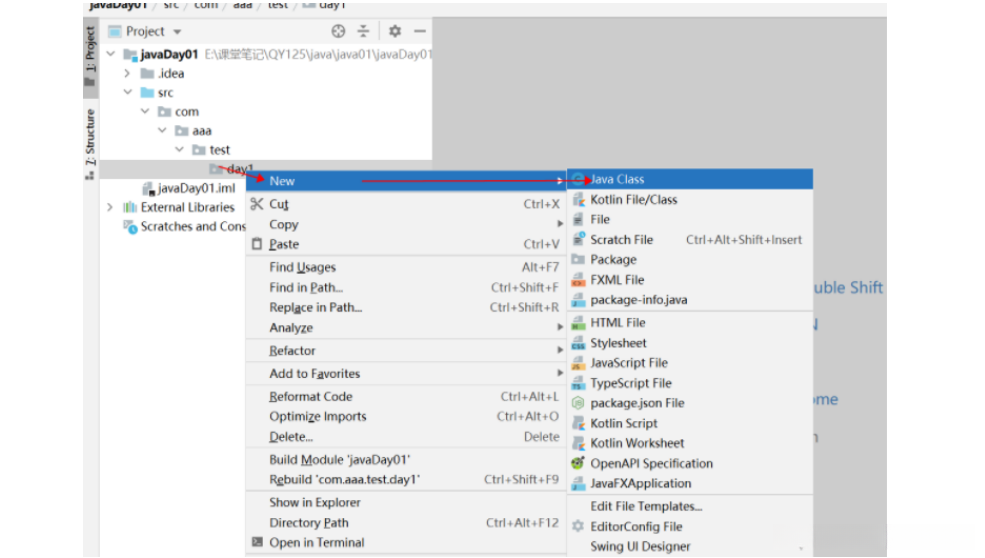This screenshot has height=558, width=985.
Task: Open the Project view dropdown
Action: 177,31
